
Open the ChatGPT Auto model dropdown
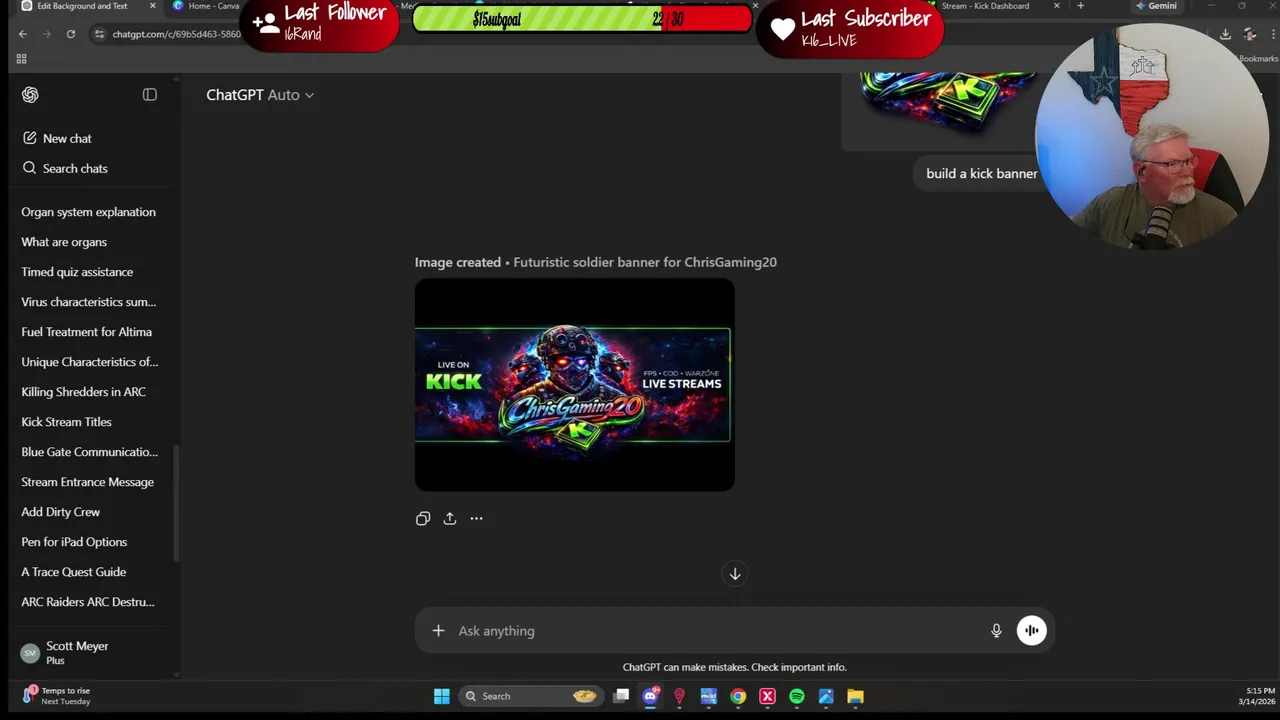pyautogui.click(x=260, y=95)
